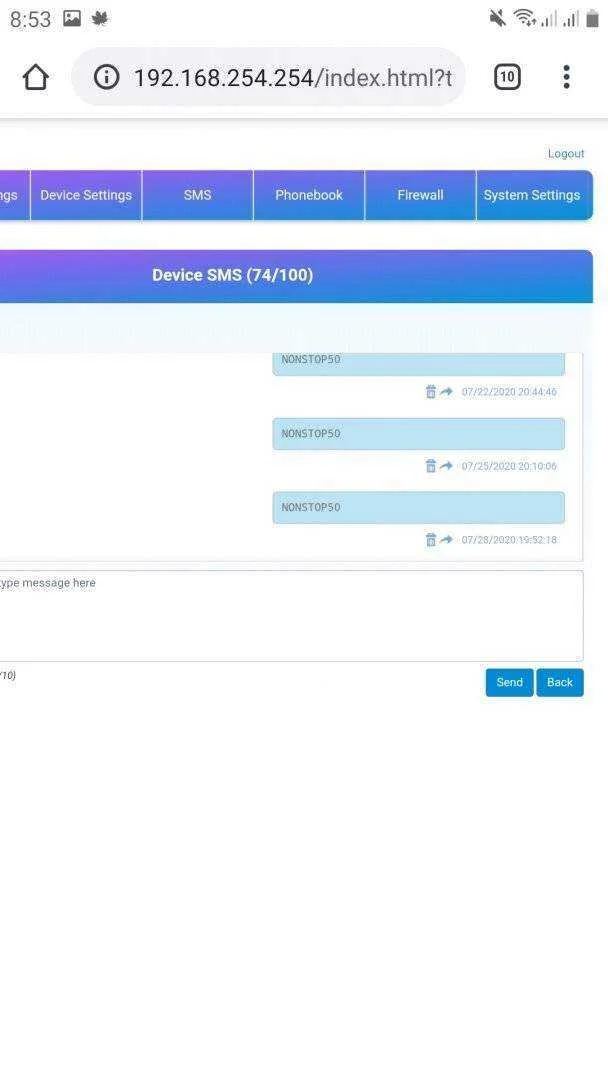Delete the NONSTOP50 message dated 07/25/2020
Viewport: 608px width, 1080px height.
430,466
